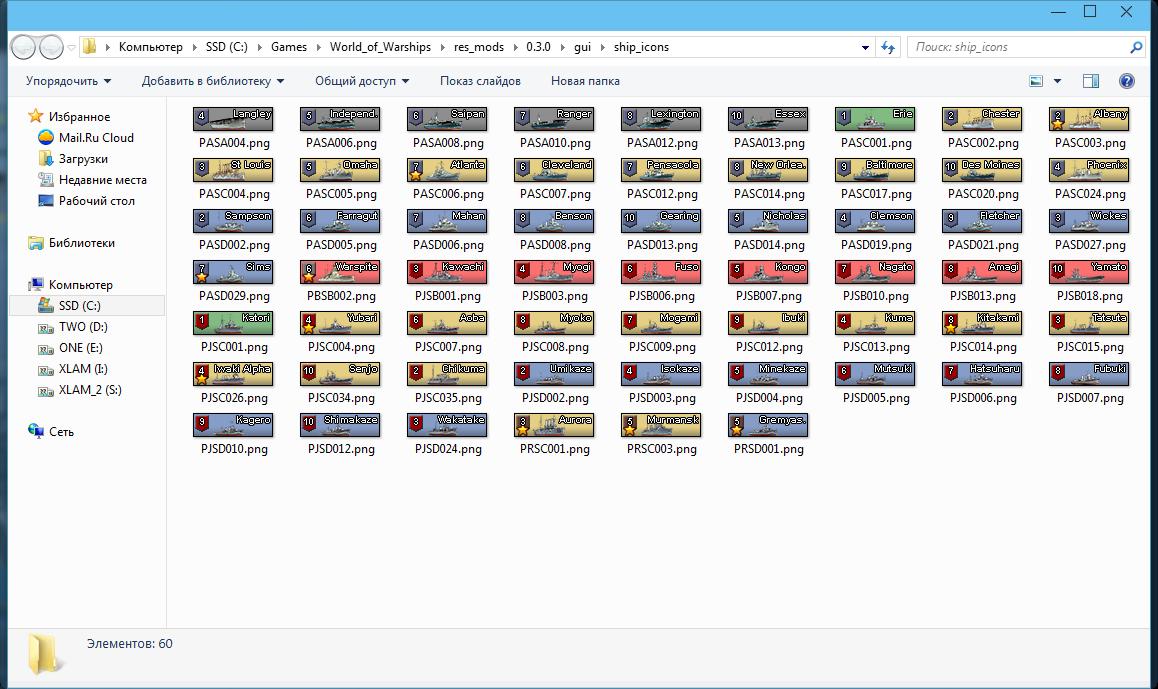Create a Новая папка new folder
This screenshot has width=1158, height=689.
[x=585, y=81]
